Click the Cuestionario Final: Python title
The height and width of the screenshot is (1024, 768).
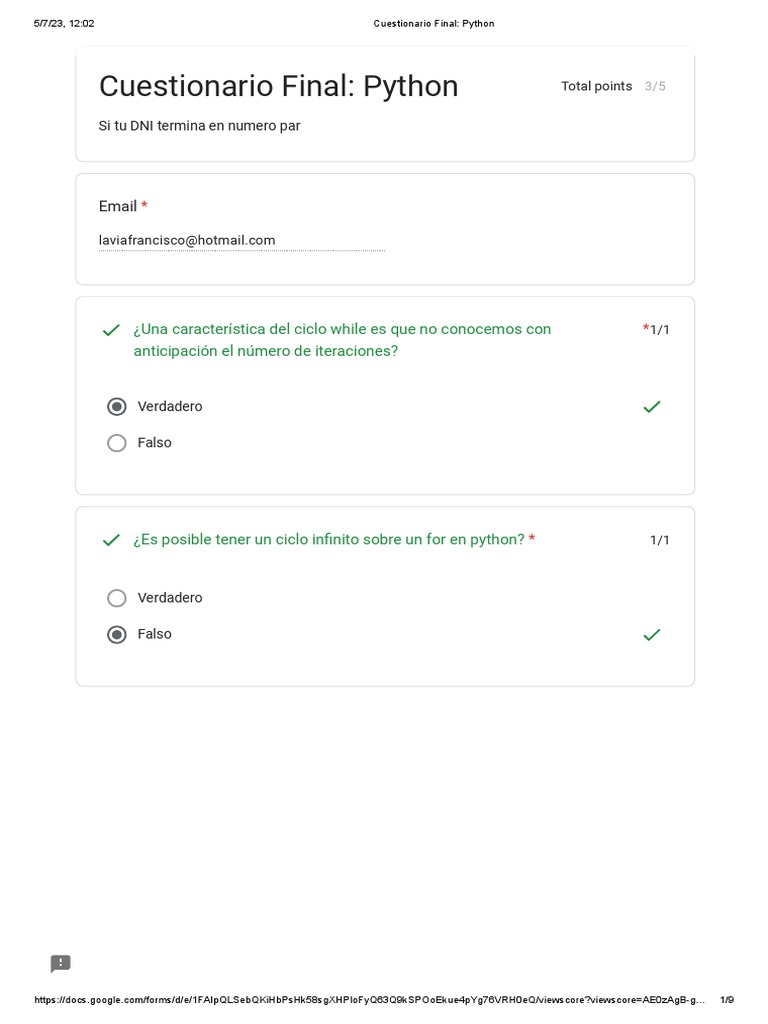coord(278,87)
